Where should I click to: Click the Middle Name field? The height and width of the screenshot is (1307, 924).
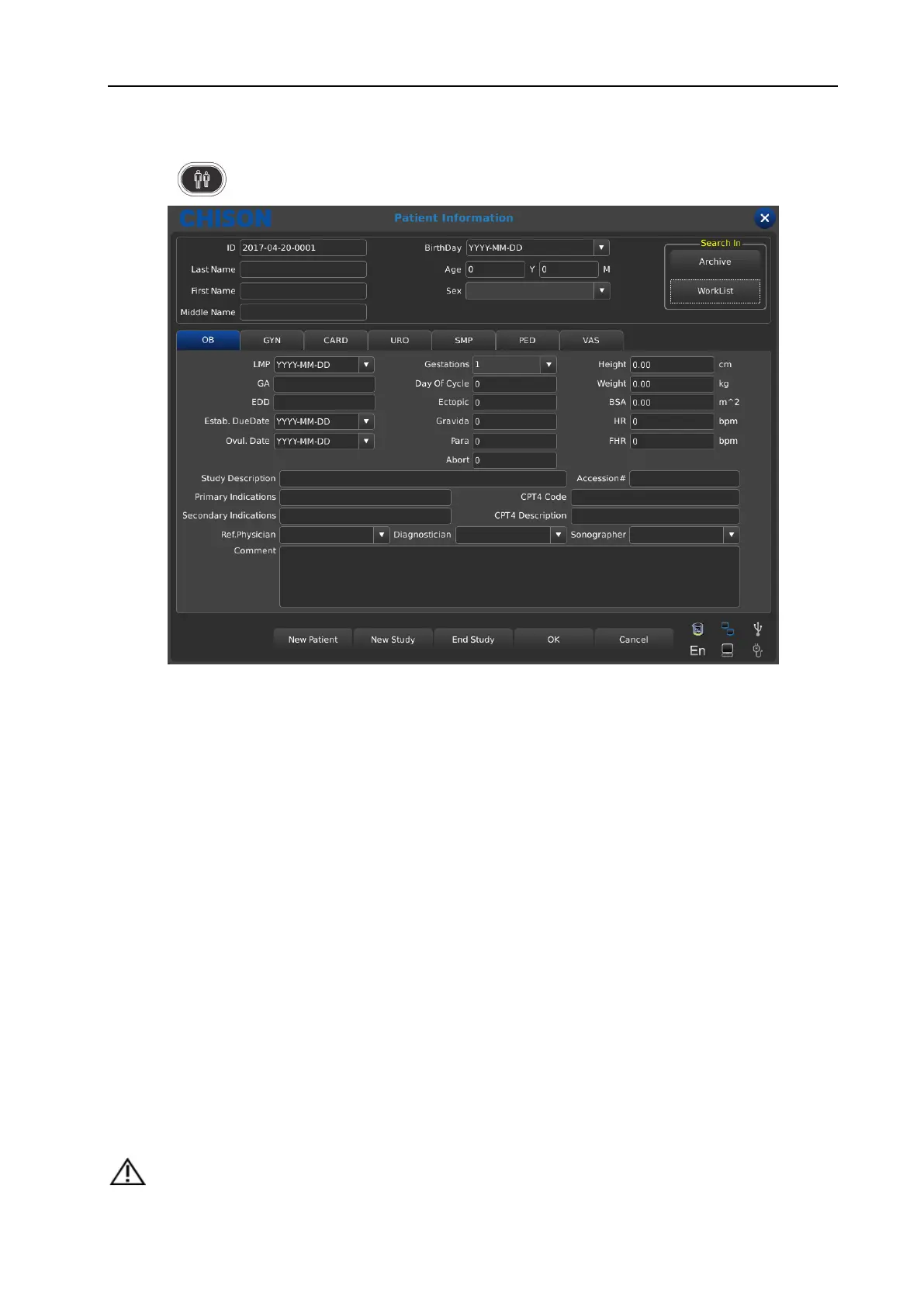pyautogui.click(x=303, y=312)
